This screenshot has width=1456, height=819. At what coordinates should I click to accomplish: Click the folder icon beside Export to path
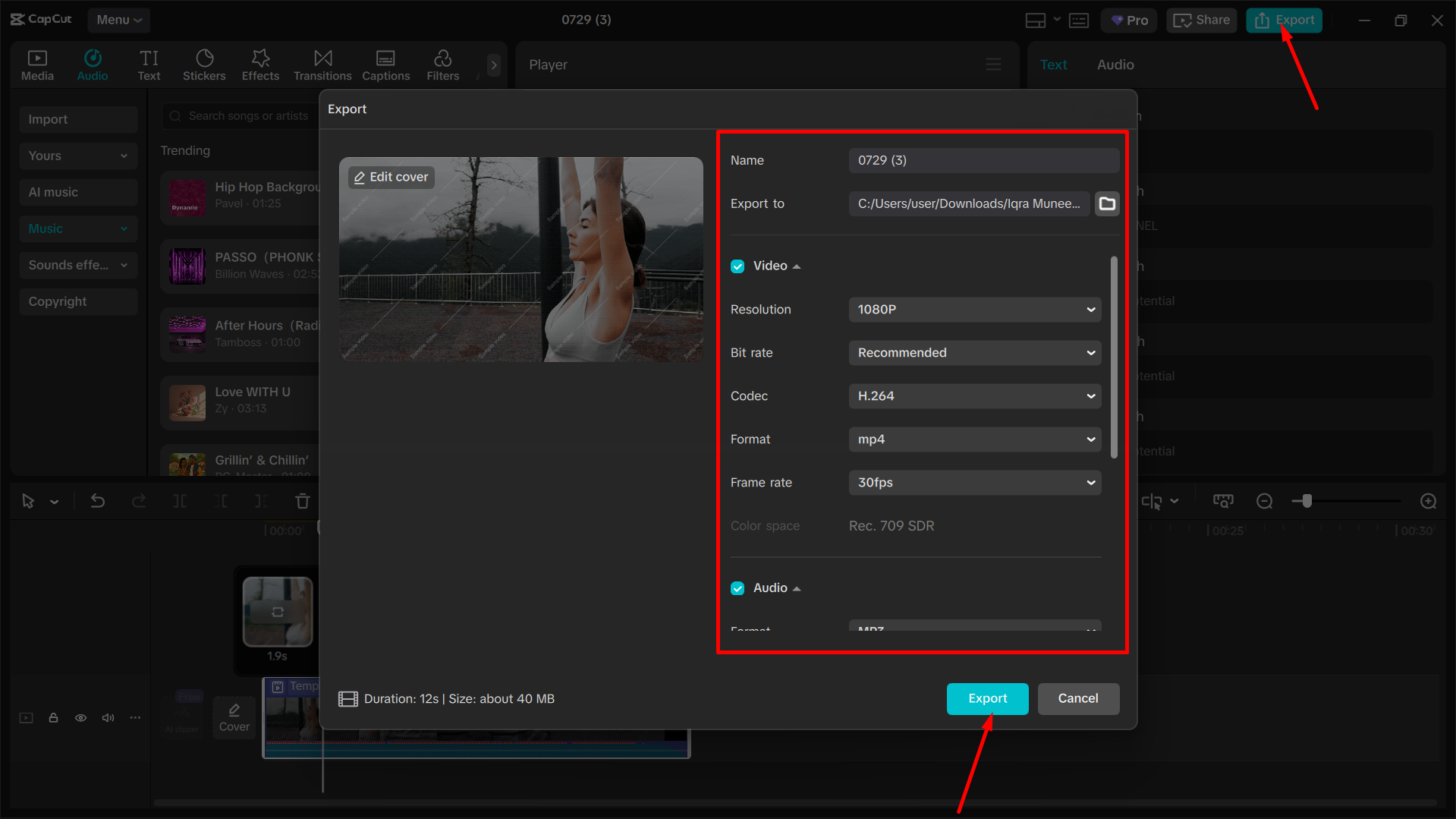pyautogui.click(x=1107, y=203)
